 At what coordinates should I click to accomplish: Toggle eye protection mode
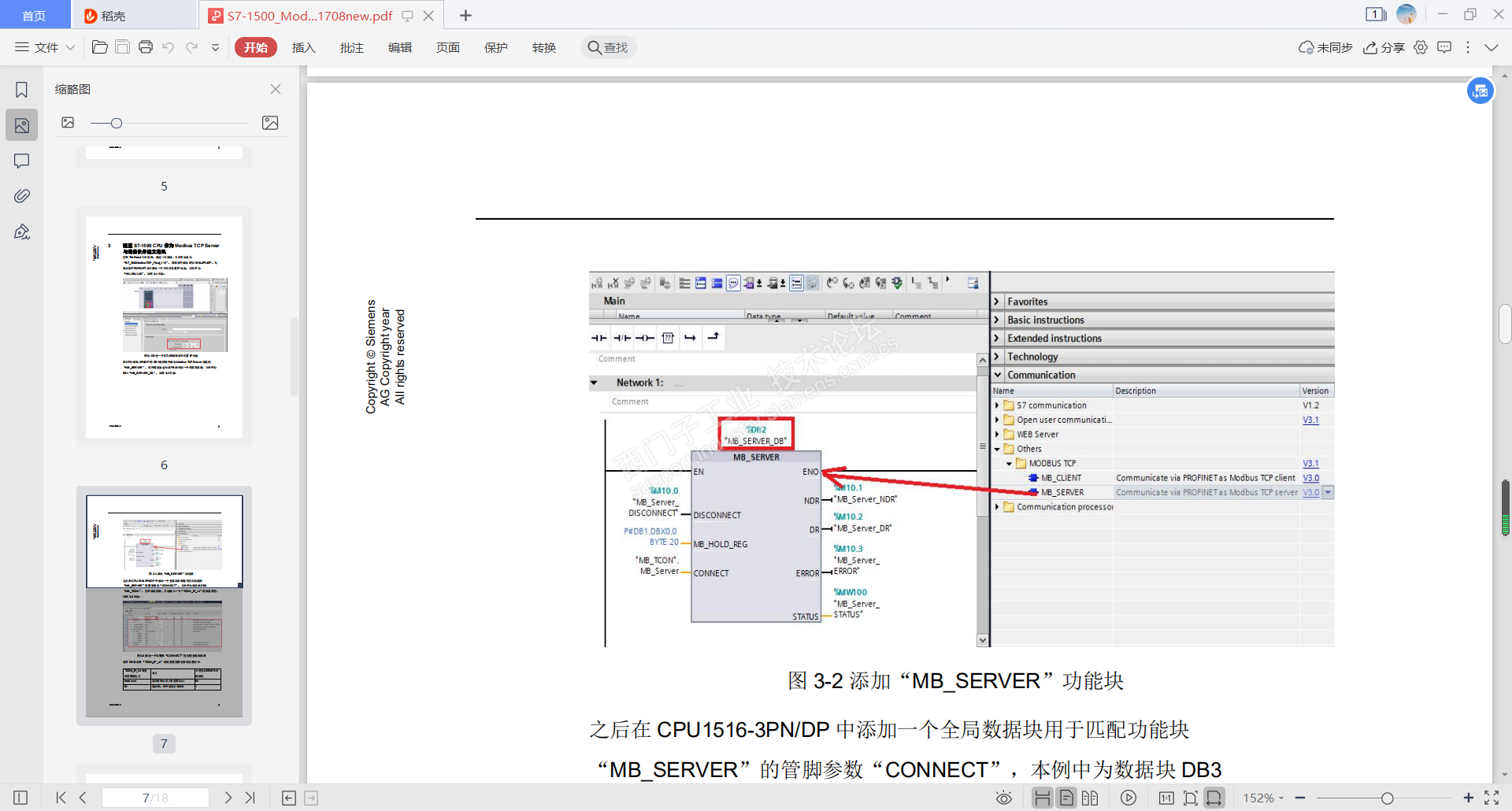pyautogui.click(x=1003, y=798)
